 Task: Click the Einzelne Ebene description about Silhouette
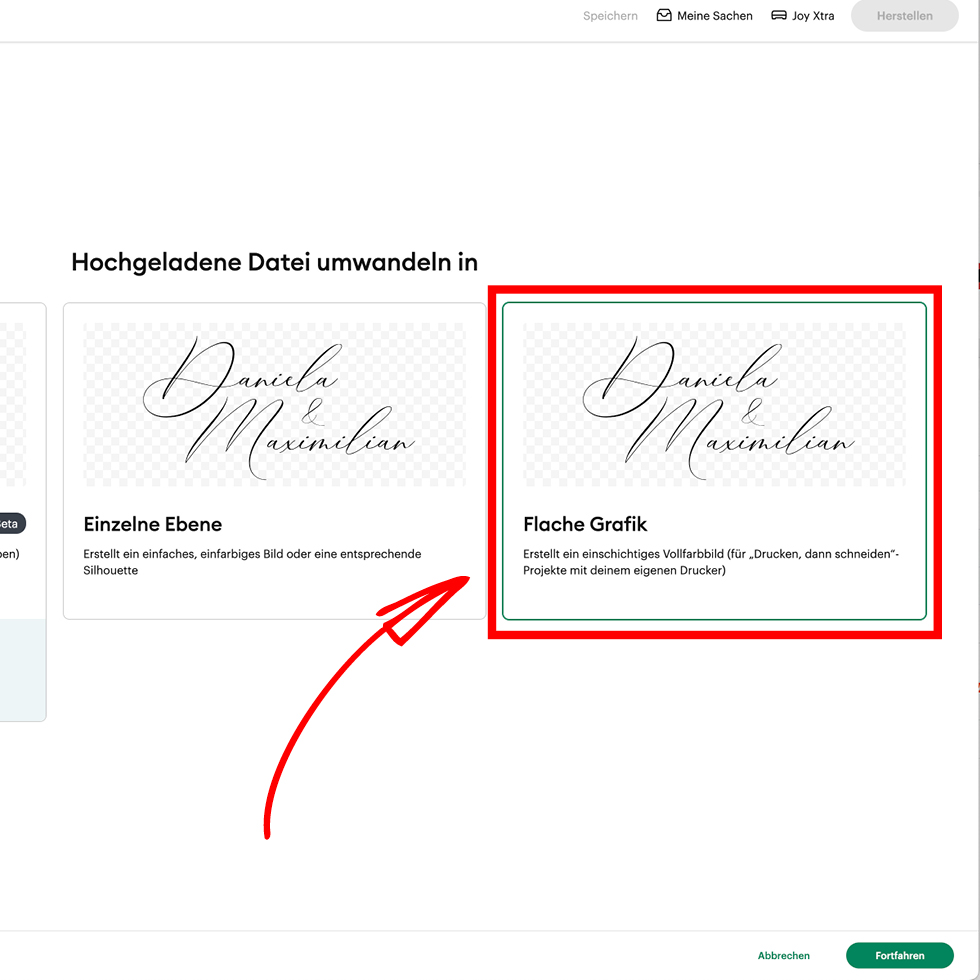click(252, 562)
